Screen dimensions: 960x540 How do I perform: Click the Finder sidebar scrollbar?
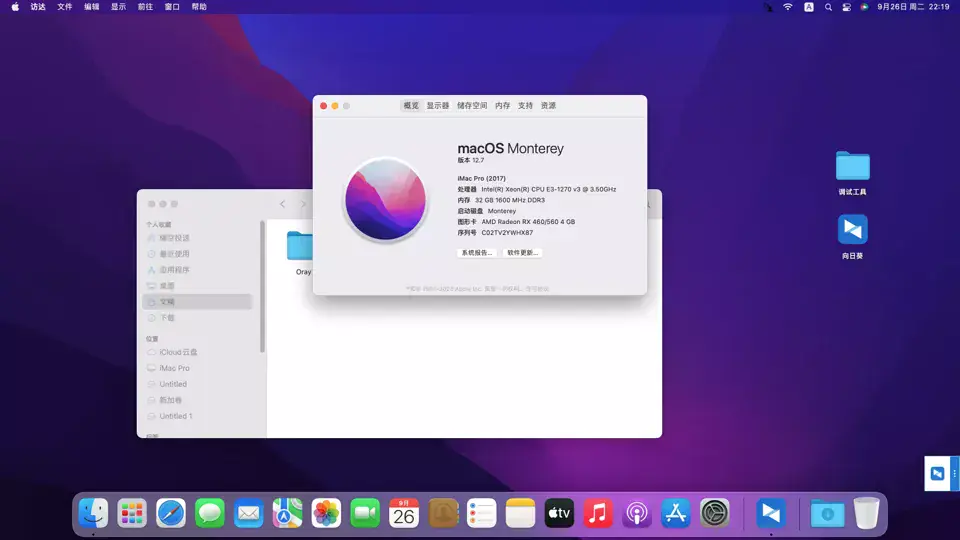(x=263, y=287)
